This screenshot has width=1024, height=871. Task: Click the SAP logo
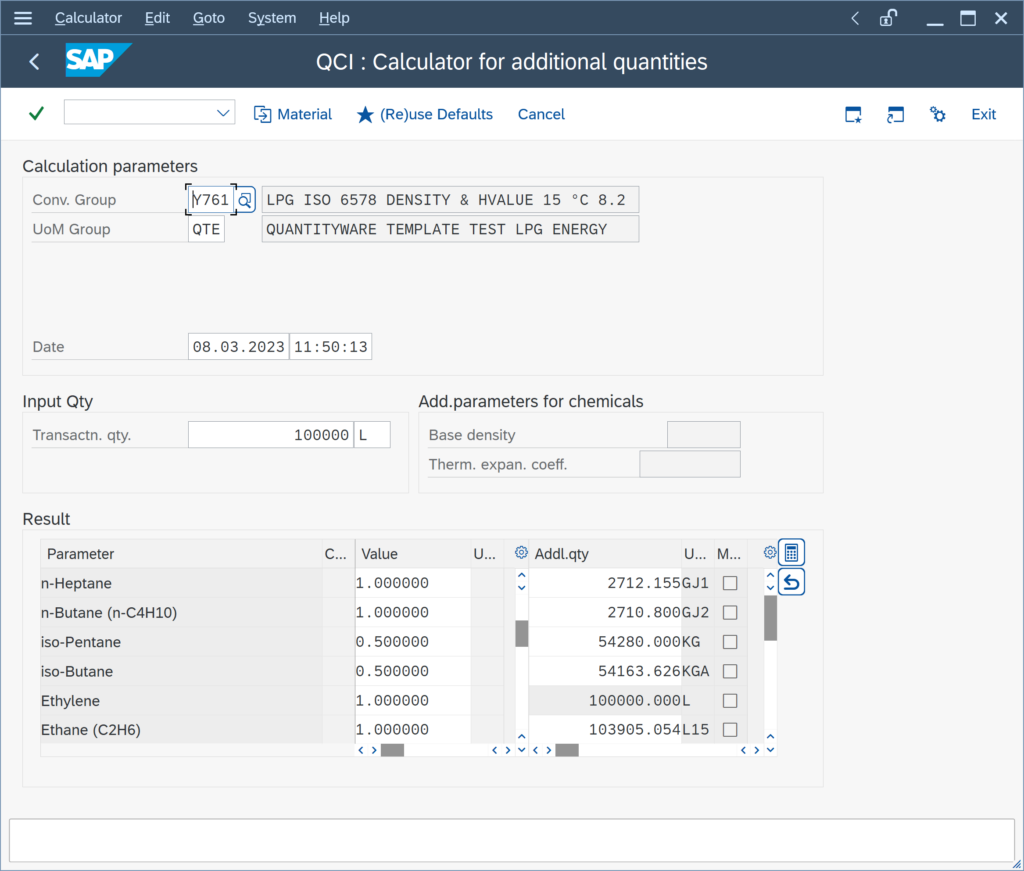point(98,60)
